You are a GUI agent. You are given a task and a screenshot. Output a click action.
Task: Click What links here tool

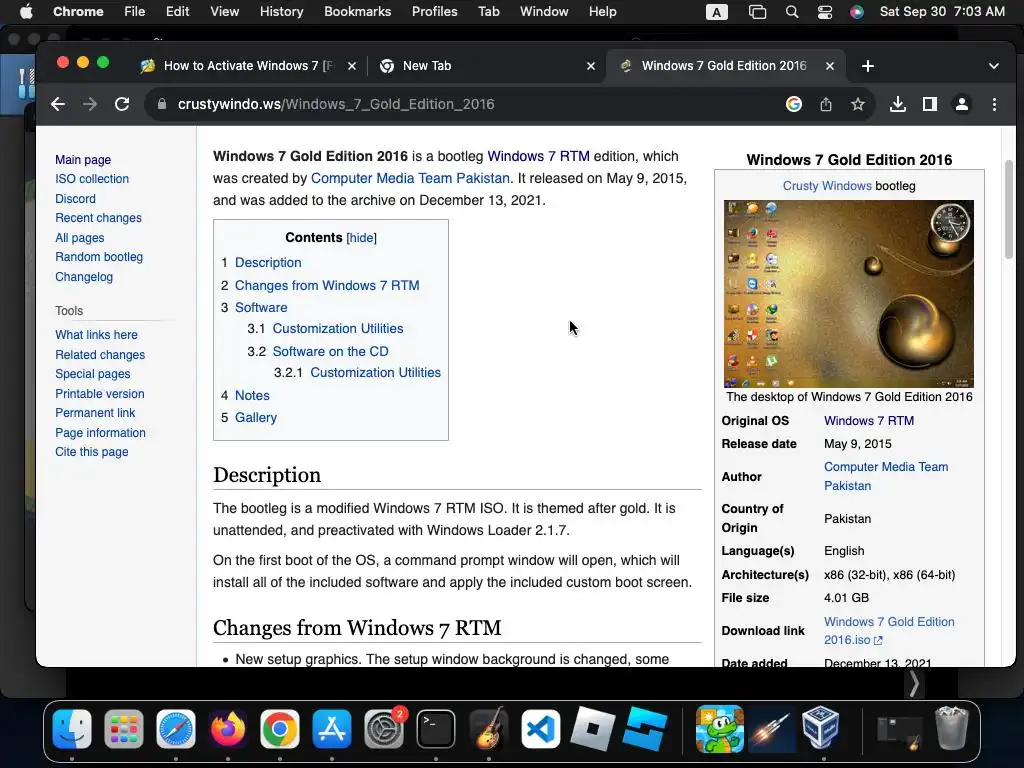(96, 335)
